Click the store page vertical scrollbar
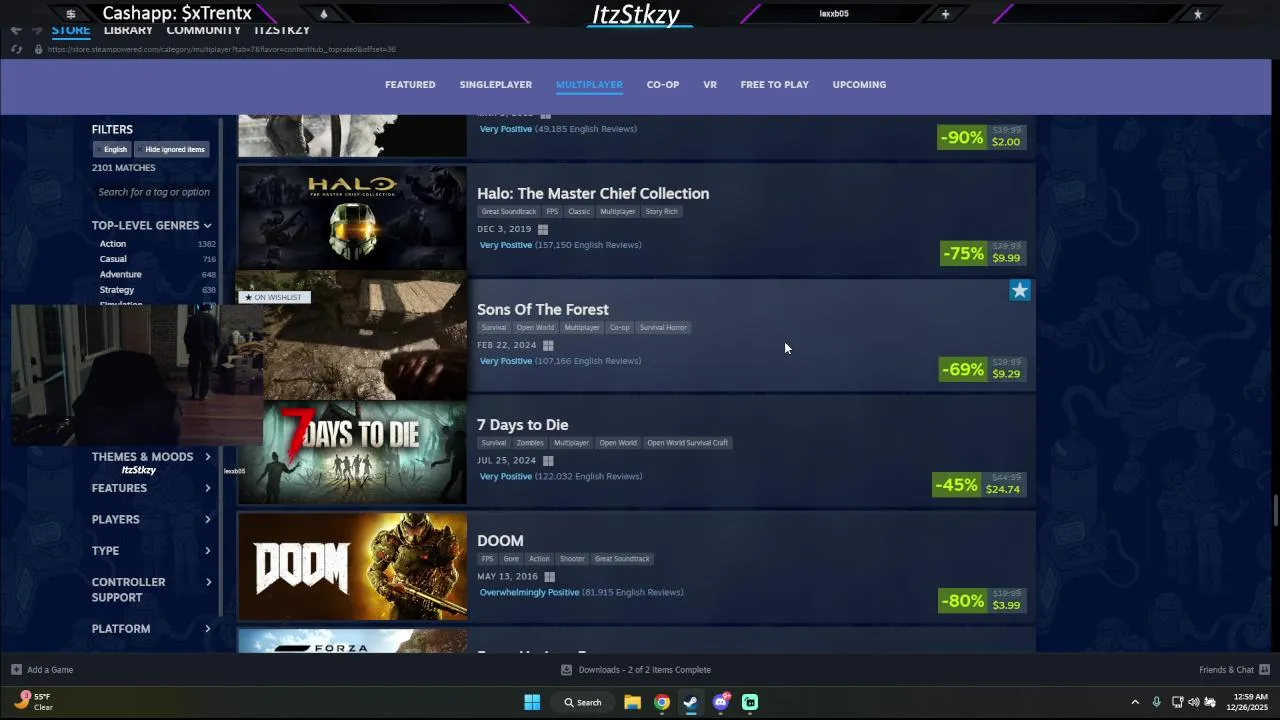This screenshot has width=1280, height=720. [x=1275, y=510]
